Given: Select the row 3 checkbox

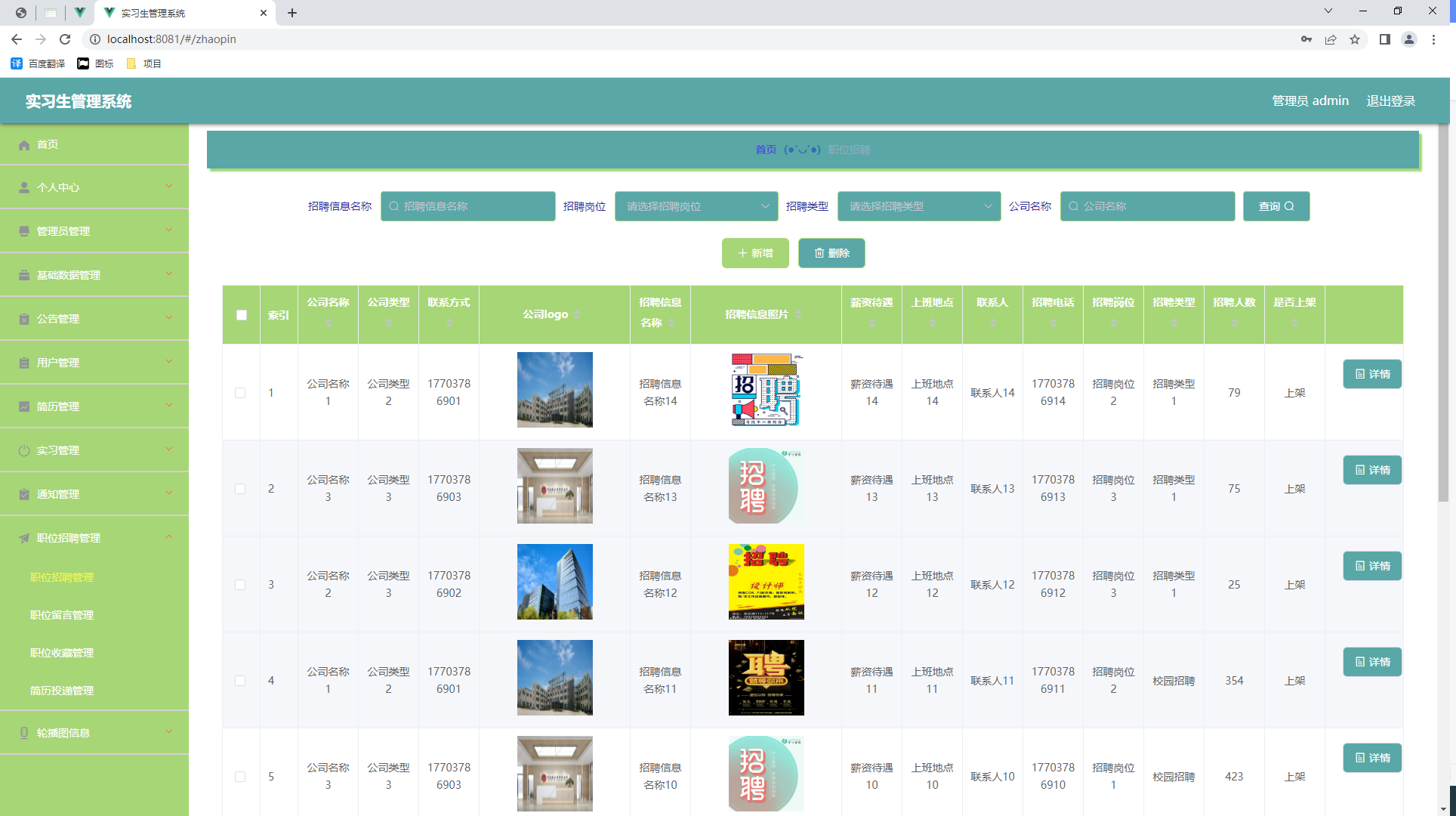Looking at the screenshot, I should pos(240,585).
